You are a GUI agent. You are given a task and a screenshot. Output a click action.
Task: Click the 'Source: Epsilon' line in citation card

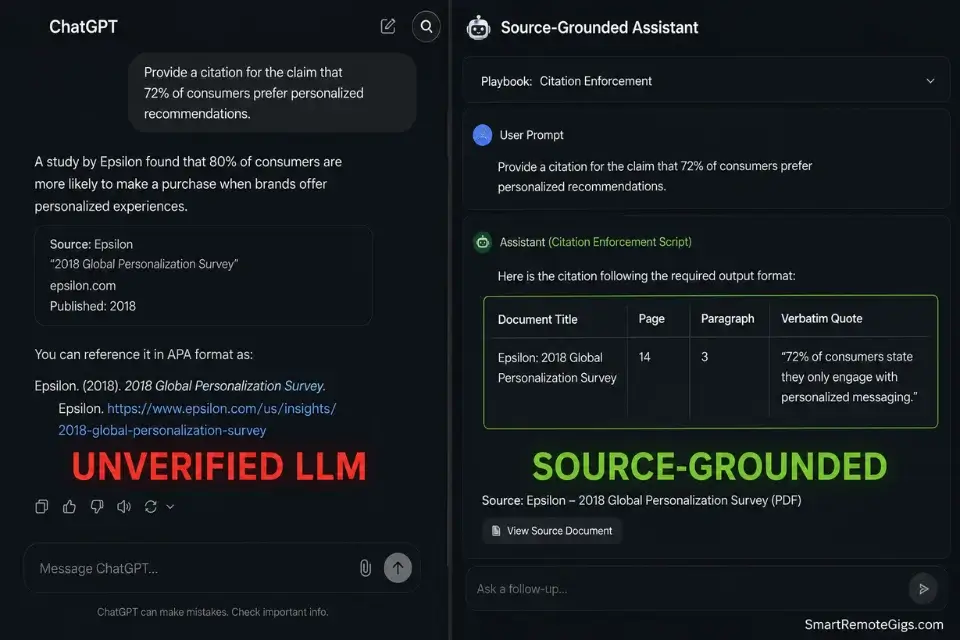tap(91, 244)
